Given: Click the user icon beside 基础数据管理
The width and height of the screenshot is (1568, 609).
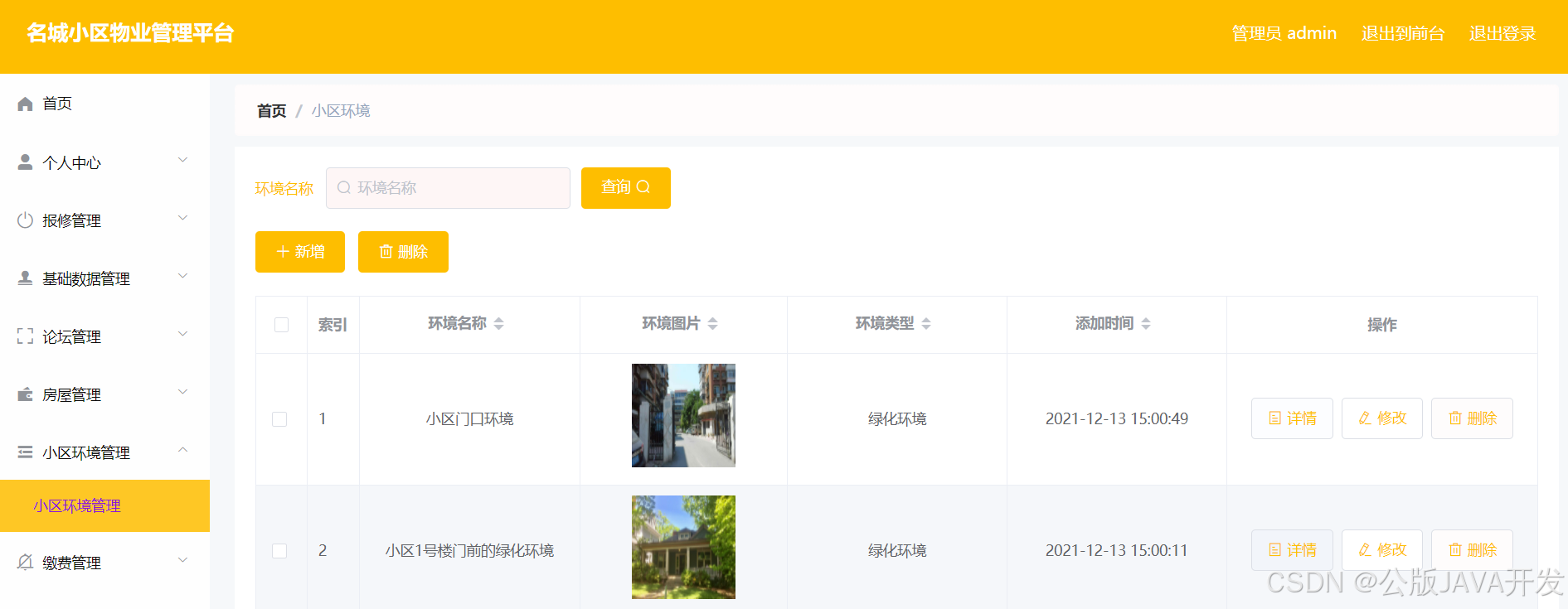Looking at the screenshot, I should tap(25, 278).
